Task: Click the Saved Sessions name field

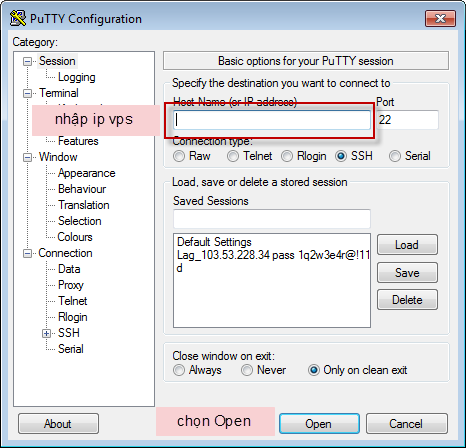Action: (272, 219)
